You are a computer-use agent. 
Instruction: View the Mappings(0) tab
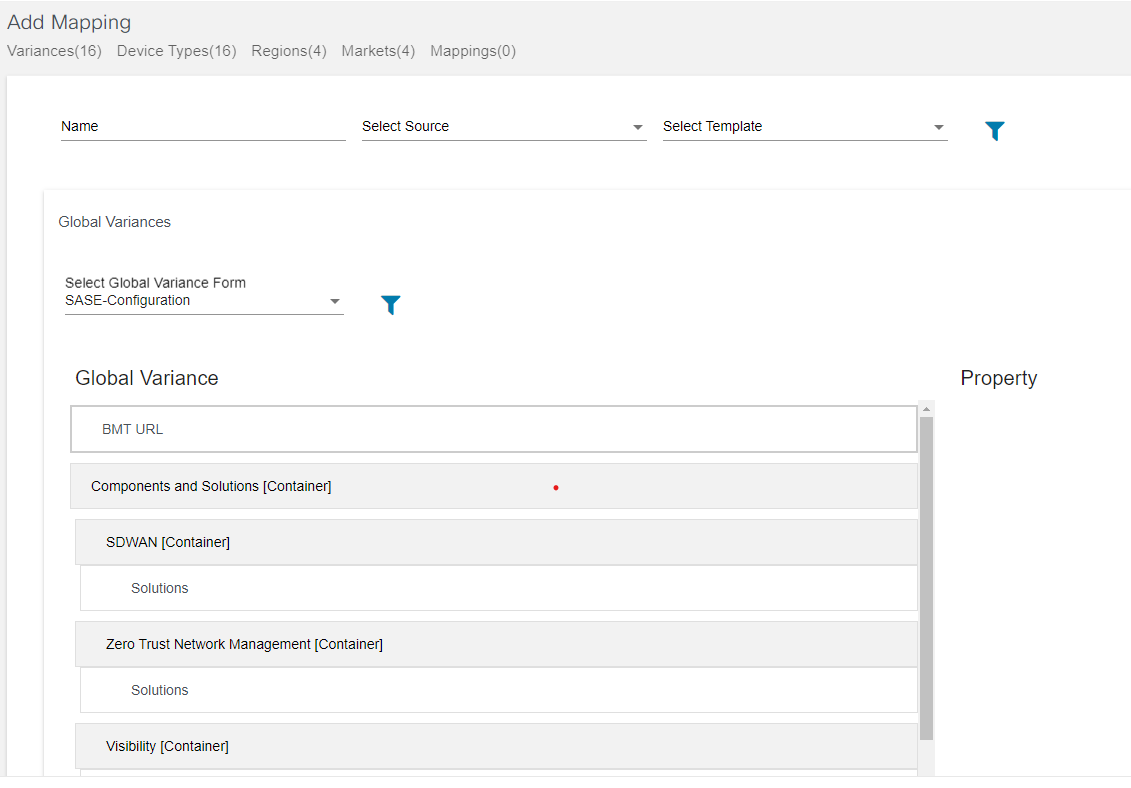tap(473, 51)
